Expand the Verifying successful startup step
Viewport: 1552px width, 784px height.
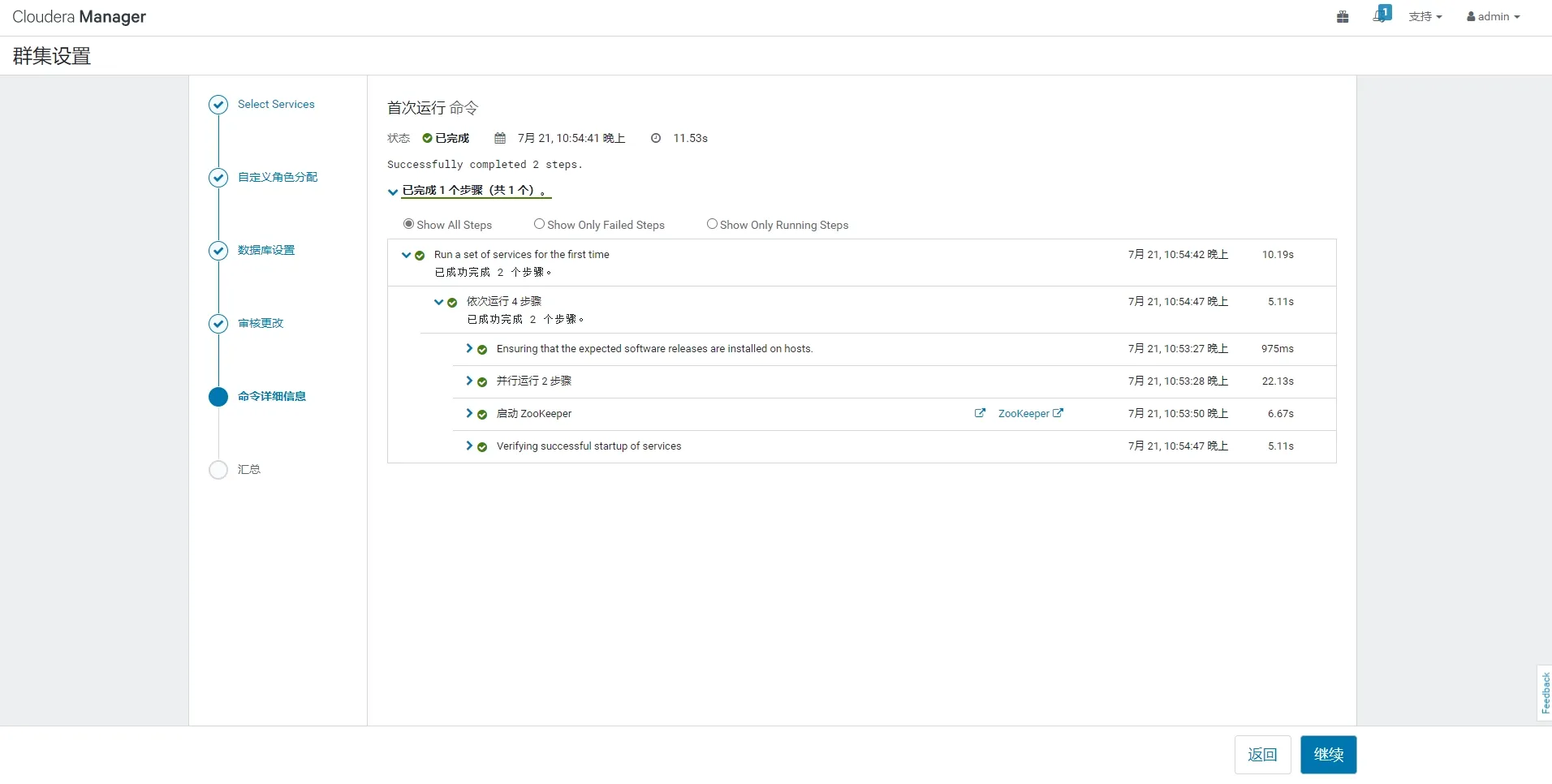[x=469, y=446]
